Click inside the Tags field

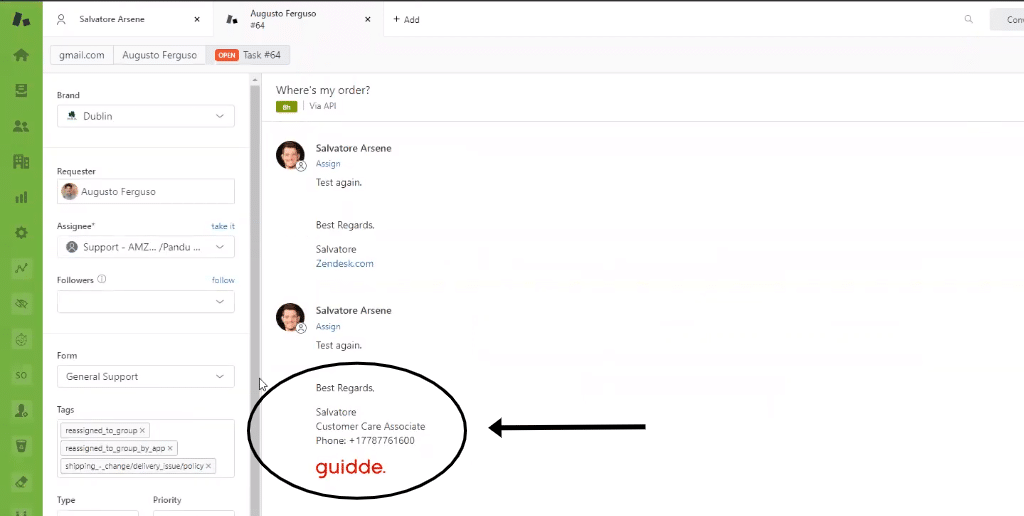(146, 448)
